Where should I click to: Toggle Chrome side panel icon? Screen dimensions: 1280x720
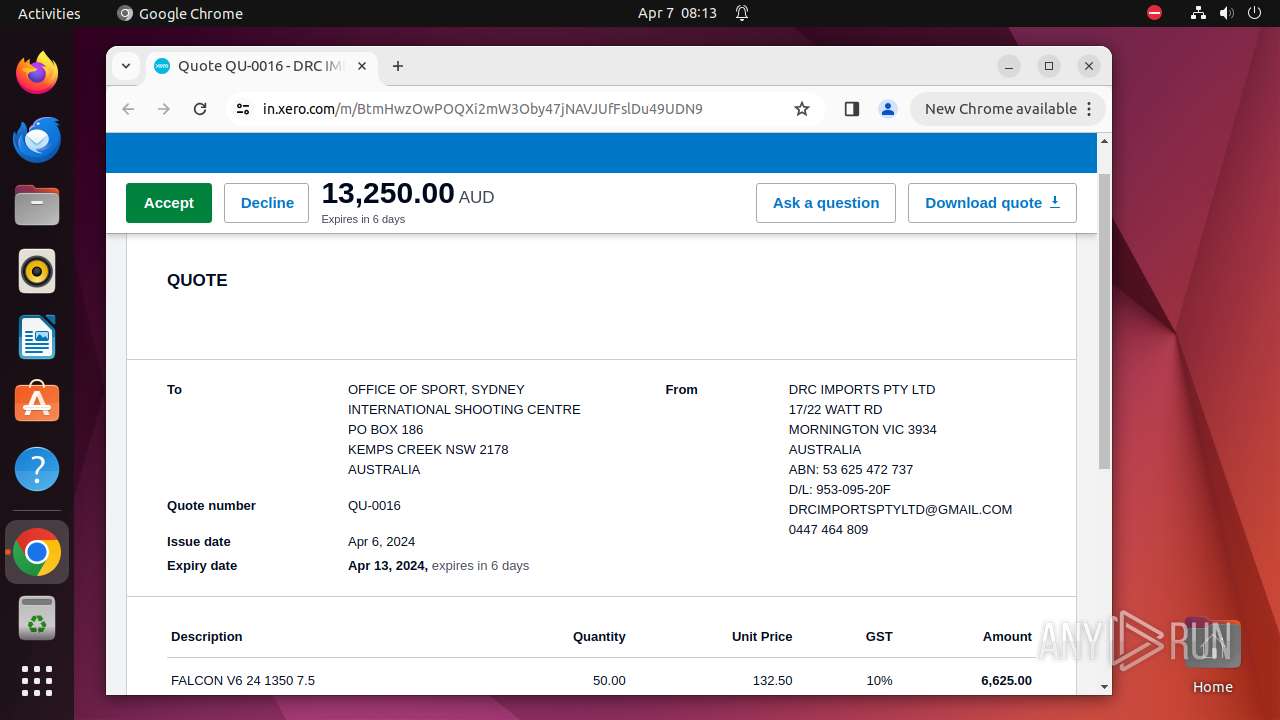tap(852, 109)
